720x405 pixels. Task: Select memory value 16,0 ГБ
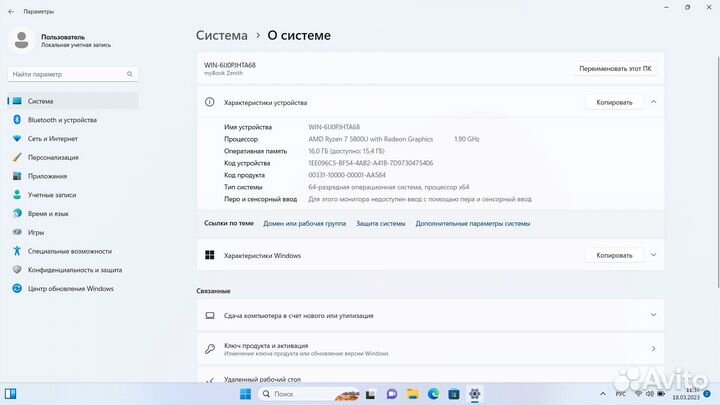coord(317,151)
